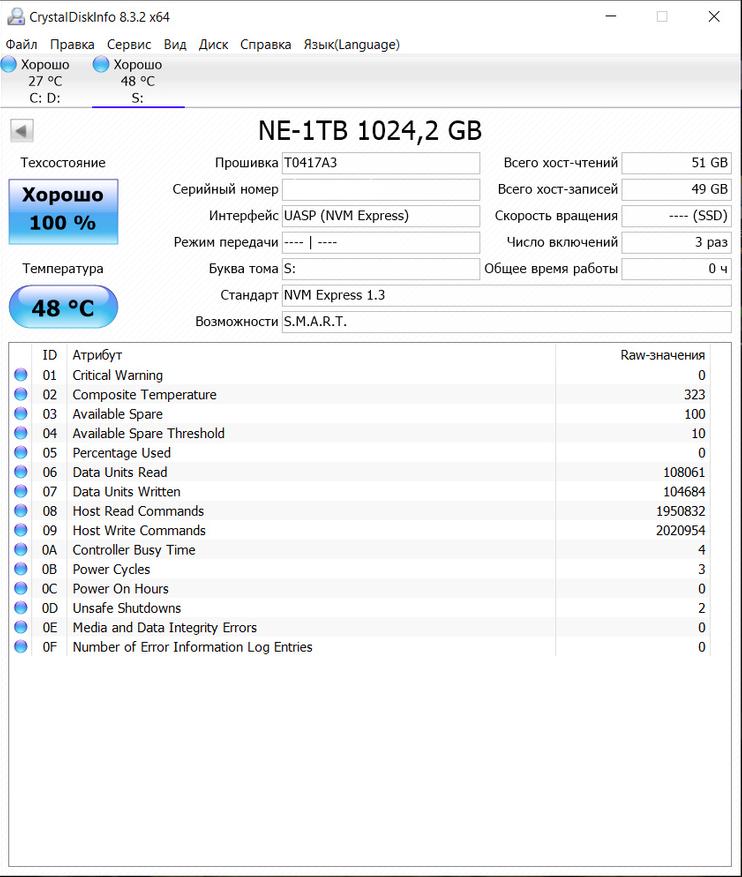Image resolution: width=742 pixels, height=877 pixels.
Task: Click the CrystalDiskInfo app icon in title bar
Action: click(x=16, y=17)
